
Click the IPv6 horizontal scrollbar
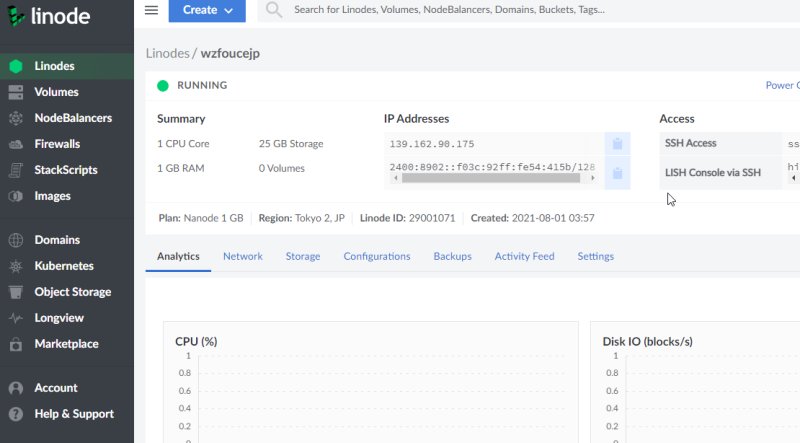point(491,178)
